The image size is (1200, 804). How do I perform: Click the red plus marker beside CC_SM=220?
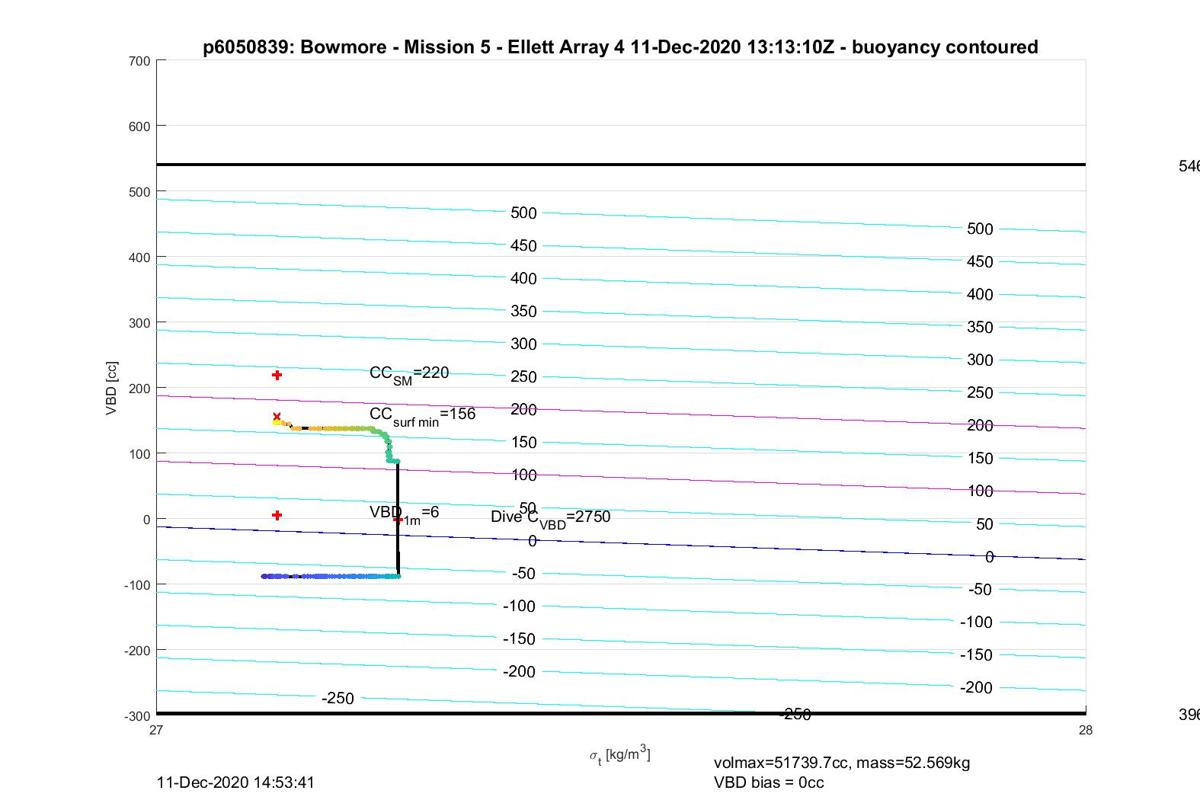pos(277,375)
